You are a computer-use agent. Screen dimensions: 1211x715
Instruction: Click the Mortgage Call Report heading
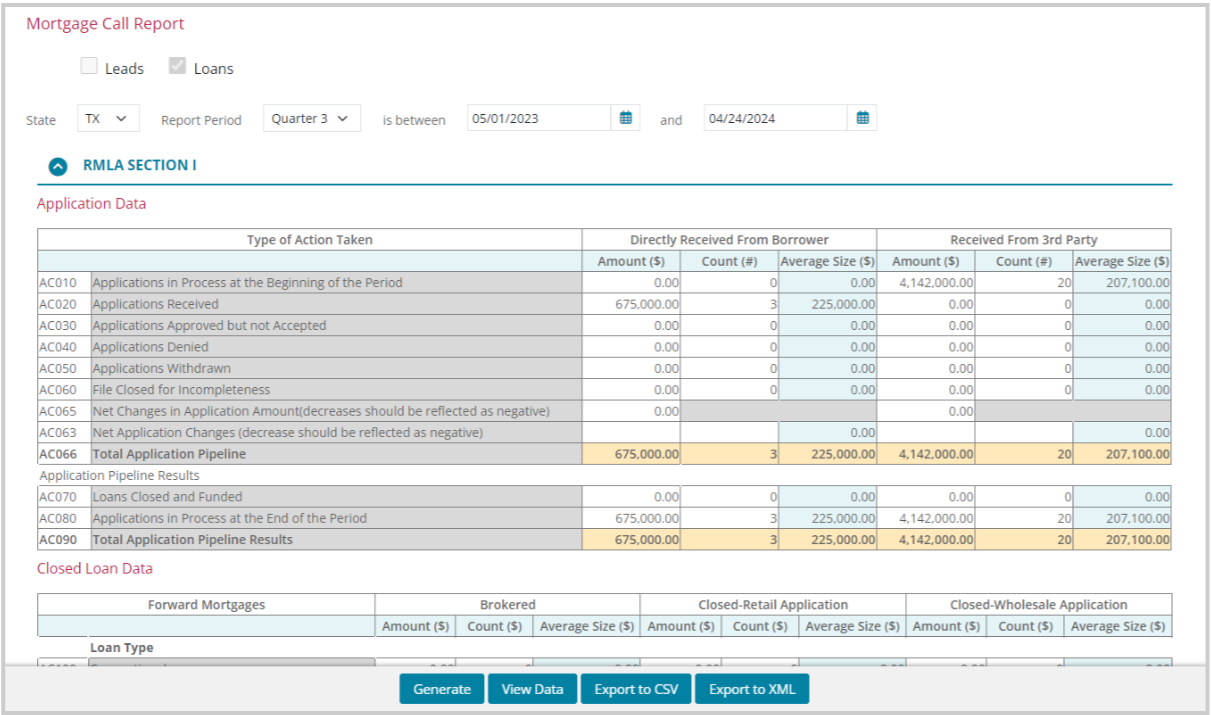[104, 23]
